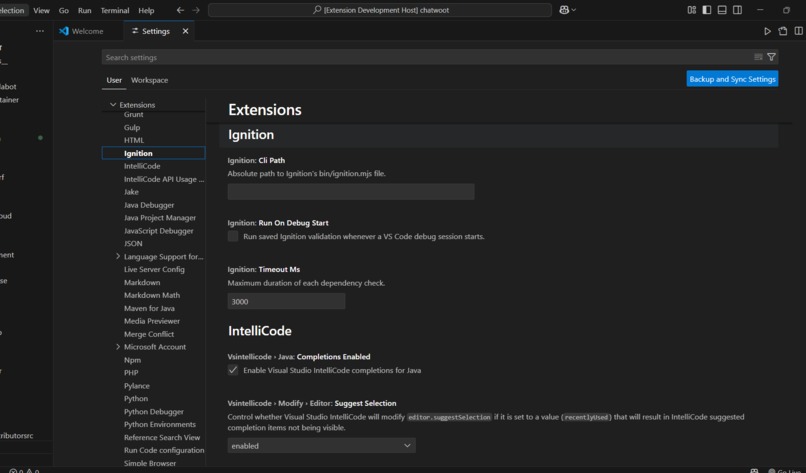Select JavaScript Debugger tree item
This screenshot has width=806, height=473.
(158, 231)
